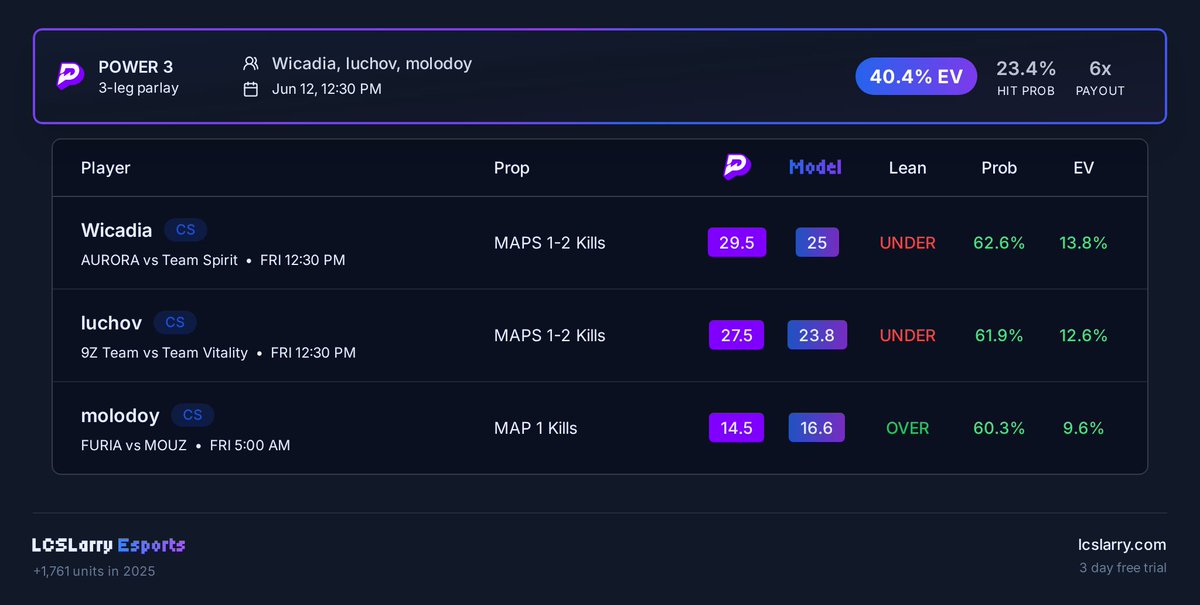Click the Lean column header
This screenshot has width=1200, height=605.
pos(907,168)
